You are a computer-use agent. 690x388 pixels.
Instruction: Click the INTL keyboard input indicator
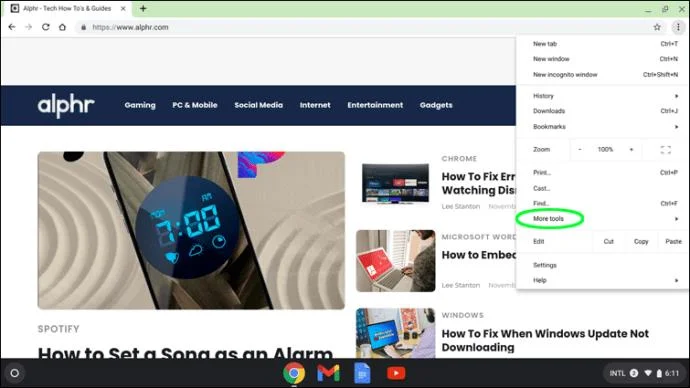[x=617, y=373]
